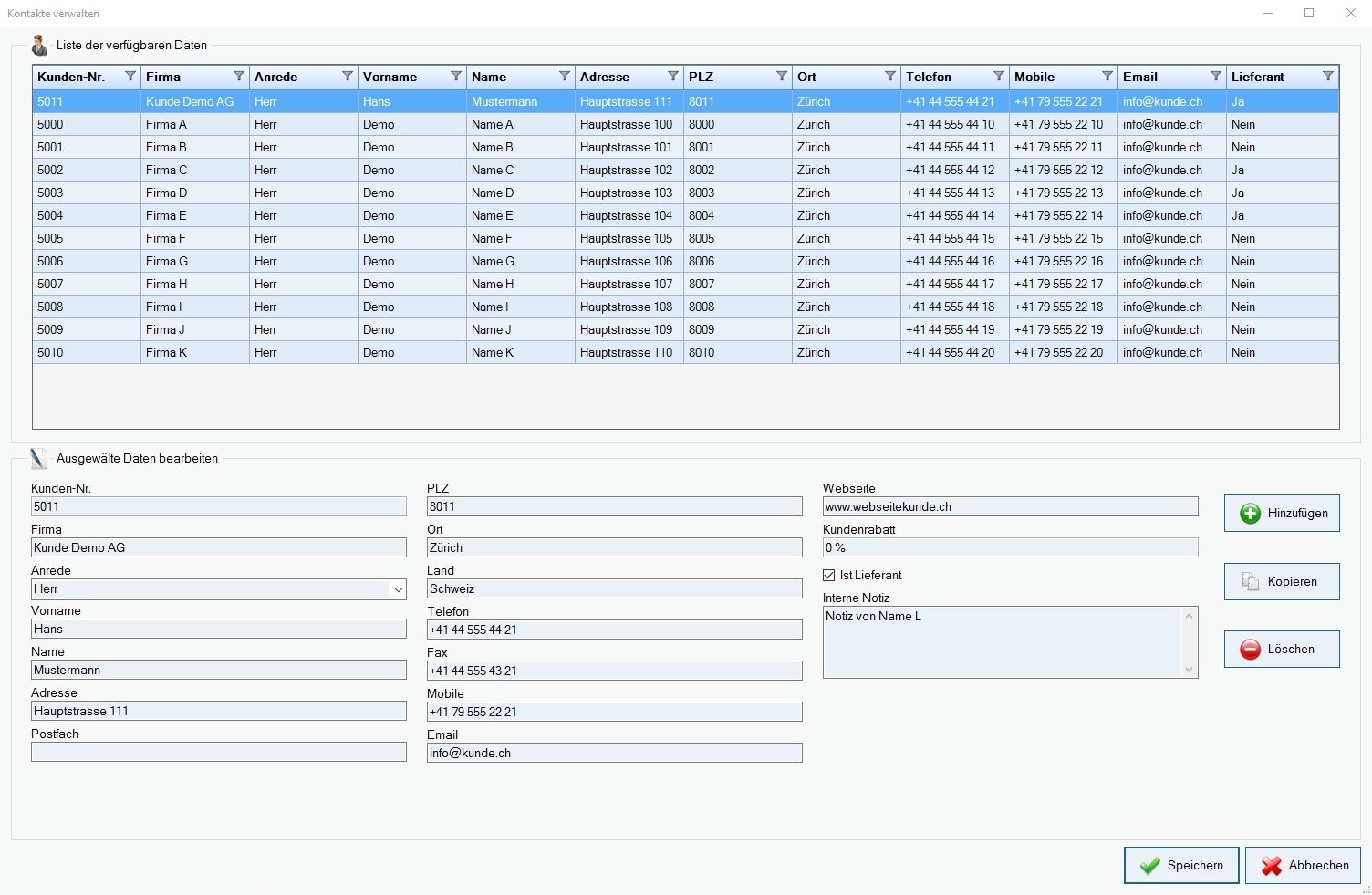1372x895 pixels.
Task: Expand the Anrede dropdown
Action: (399, 589)
